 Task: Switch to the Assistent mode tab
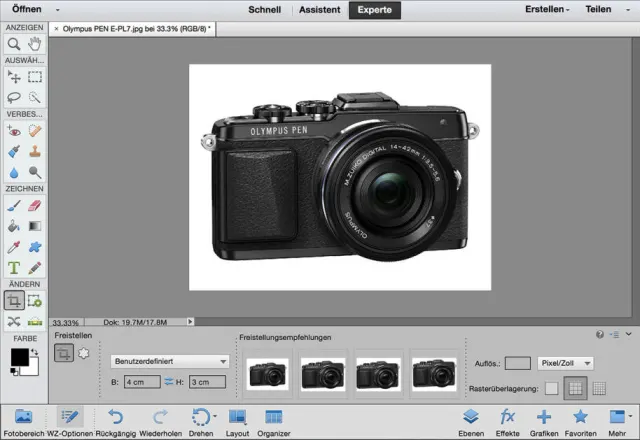click(321, 10)
